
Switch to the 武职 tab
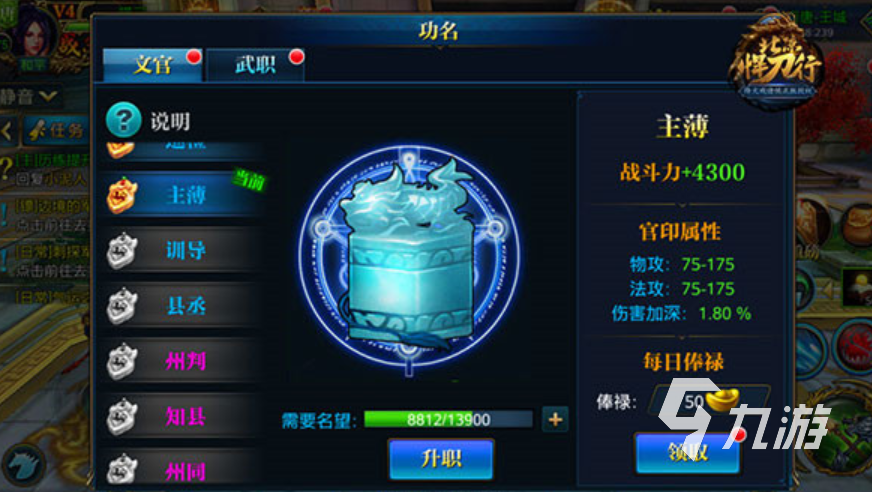[x=255, y=65]
